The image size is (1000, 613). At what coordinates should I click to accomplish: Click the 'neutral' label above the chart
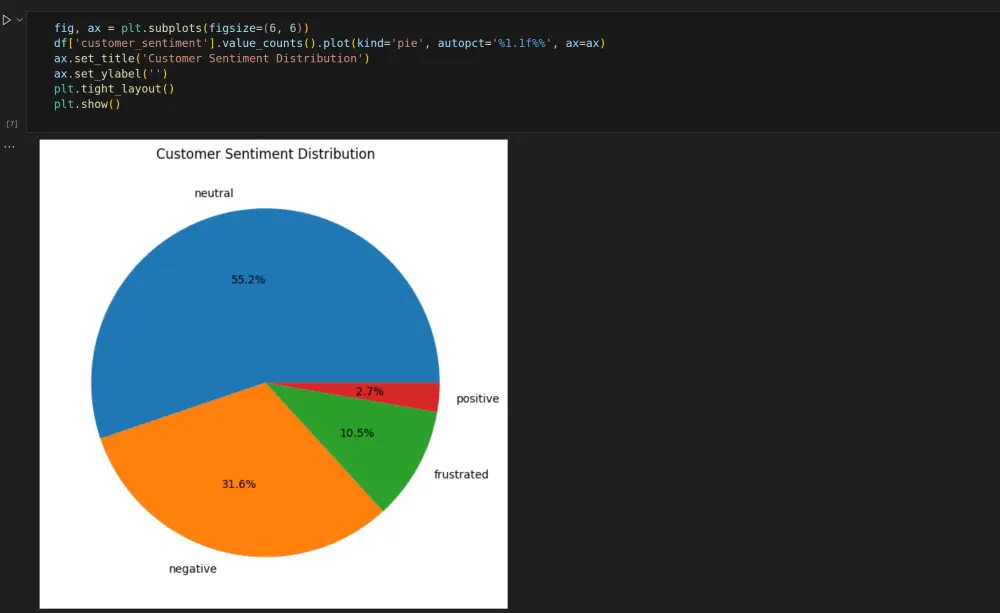coord(213,193)
